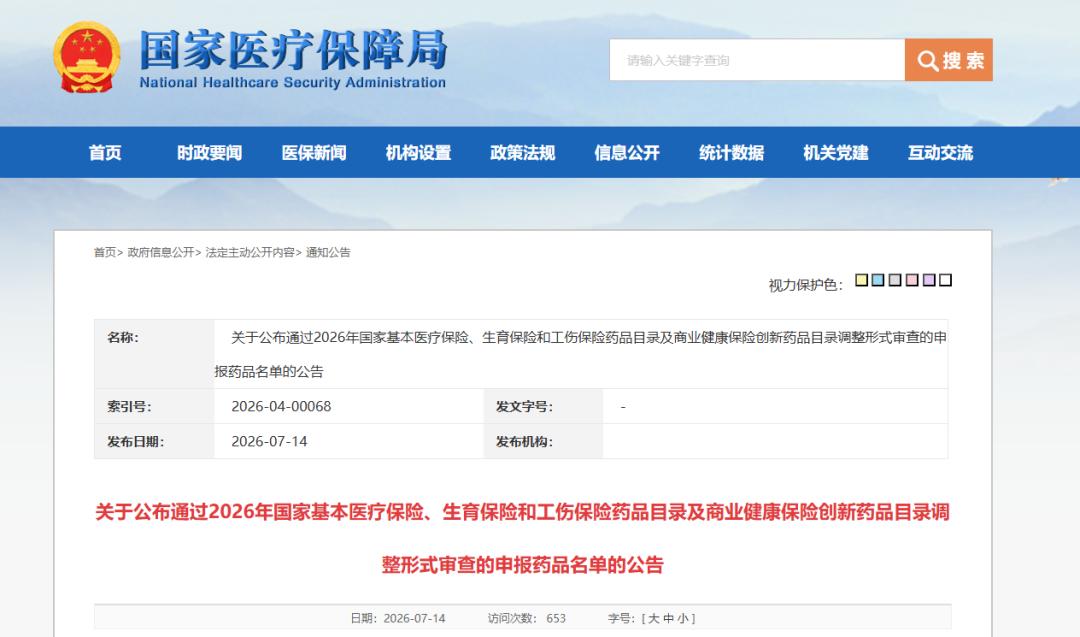Click the 发文字号 label cell
The image size is (1080, 637).
coord(543,406)
